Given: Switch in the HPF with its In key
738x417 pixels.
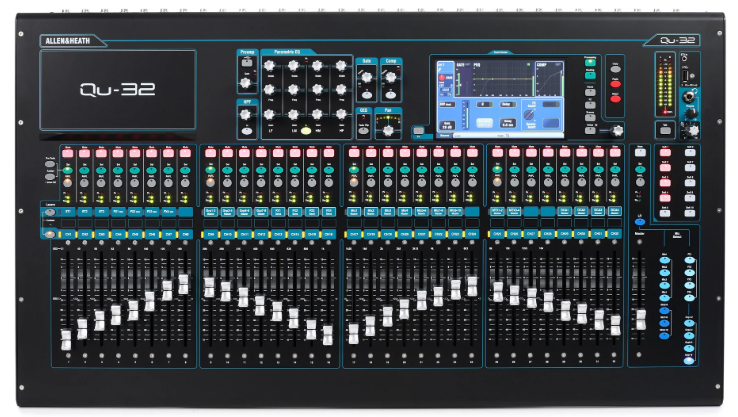Looking at the screenshot, I should pos(247,131).
